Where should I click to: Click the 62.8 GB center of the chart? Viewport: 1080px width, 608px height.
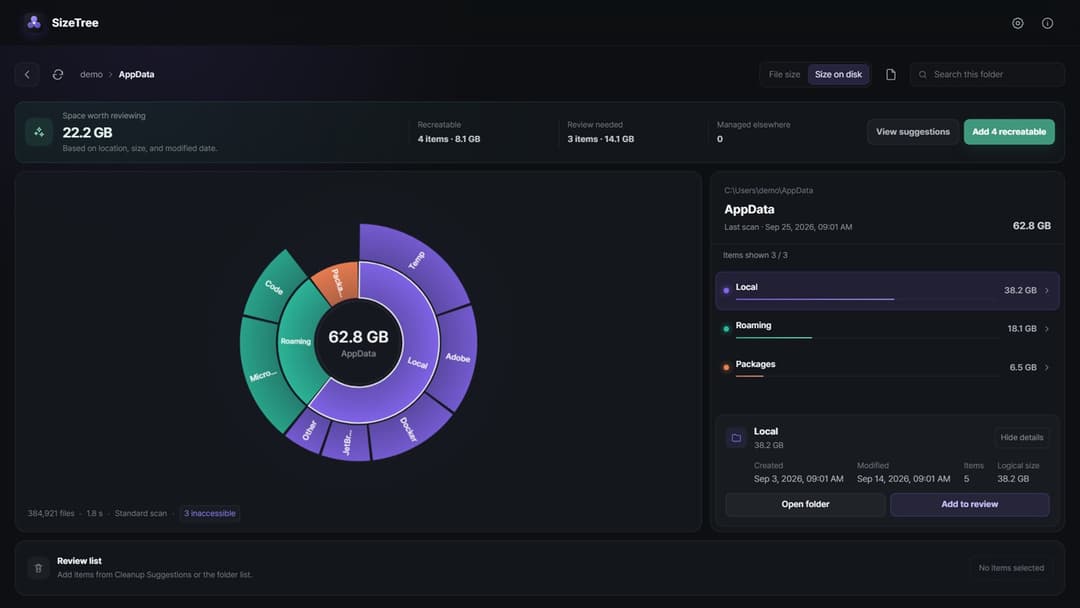click(x=358, y=343)
